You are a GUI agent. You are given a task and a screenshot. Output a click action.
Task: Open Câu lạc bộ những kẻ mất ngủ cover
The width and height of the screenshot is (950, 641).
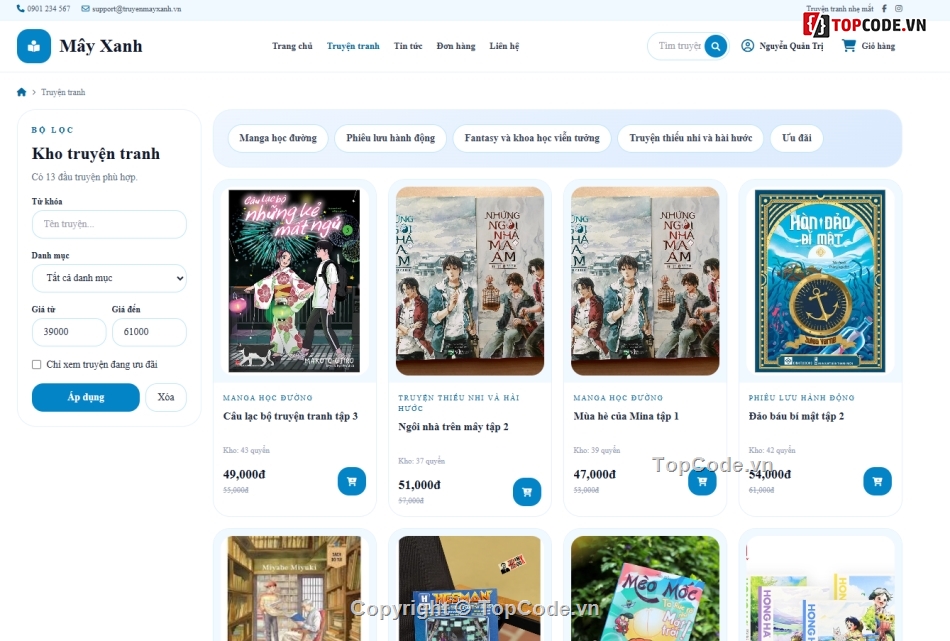[x=294, y=281]
